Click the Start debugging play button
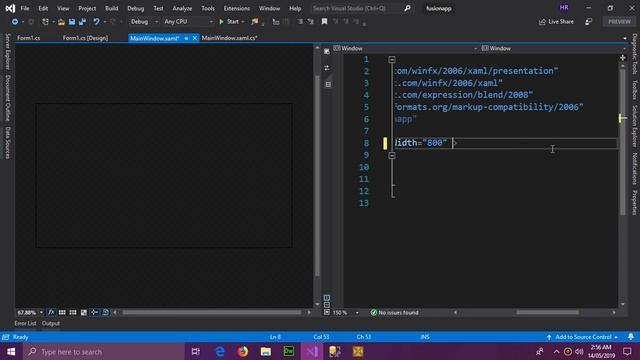This screenshot has height=360, width=640. click(229, 22)
